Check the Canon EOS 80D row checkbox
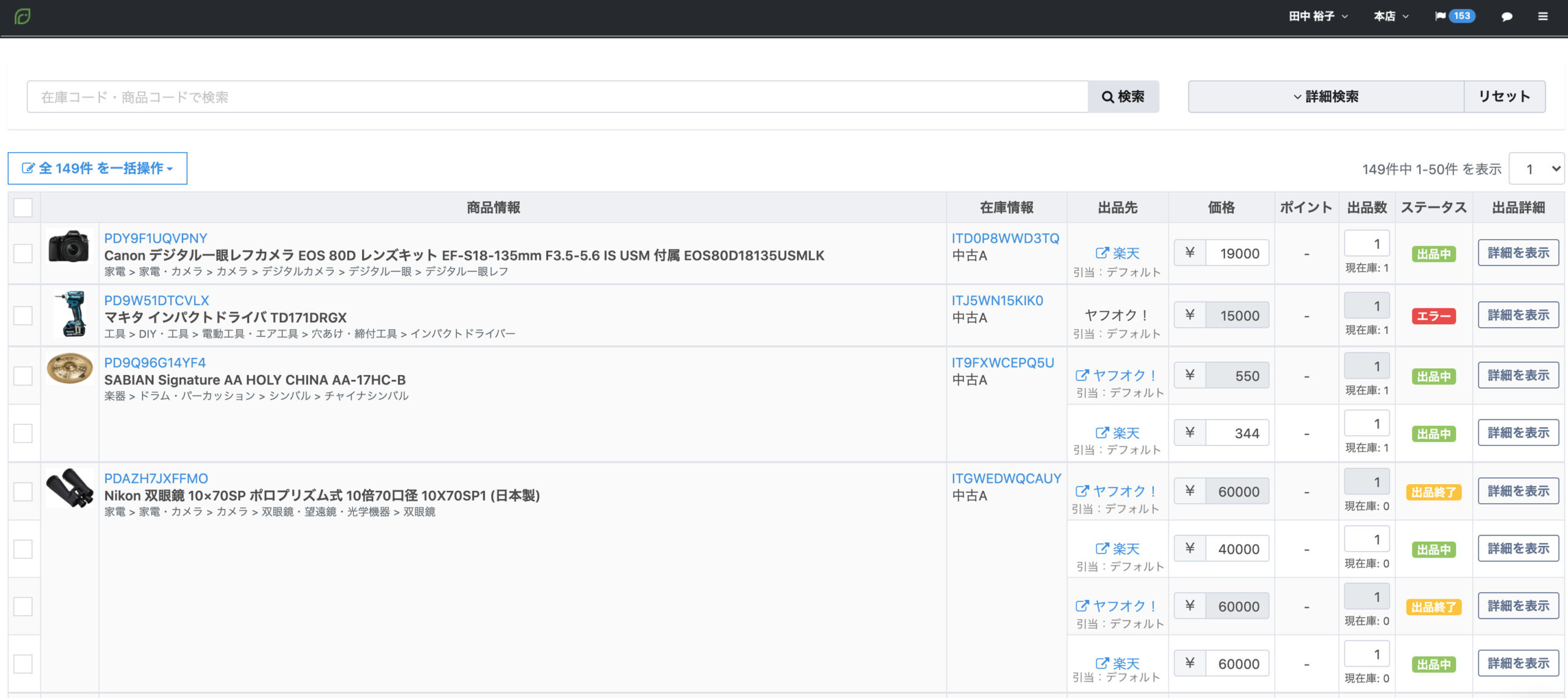1568x698 pixels. [x=23, y=253]
